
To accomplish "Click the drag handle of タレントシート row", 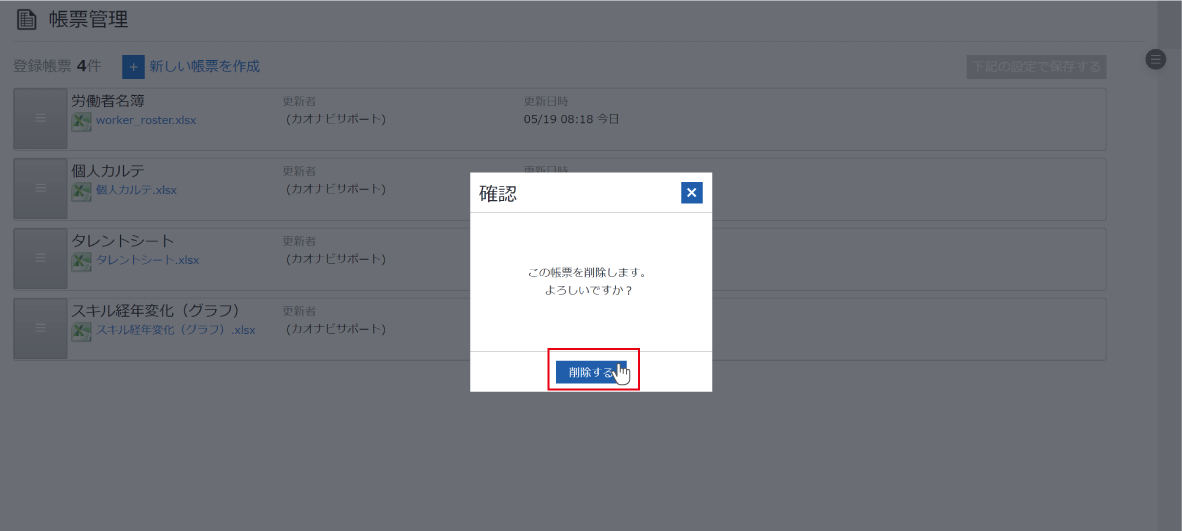I will point(40,259).
